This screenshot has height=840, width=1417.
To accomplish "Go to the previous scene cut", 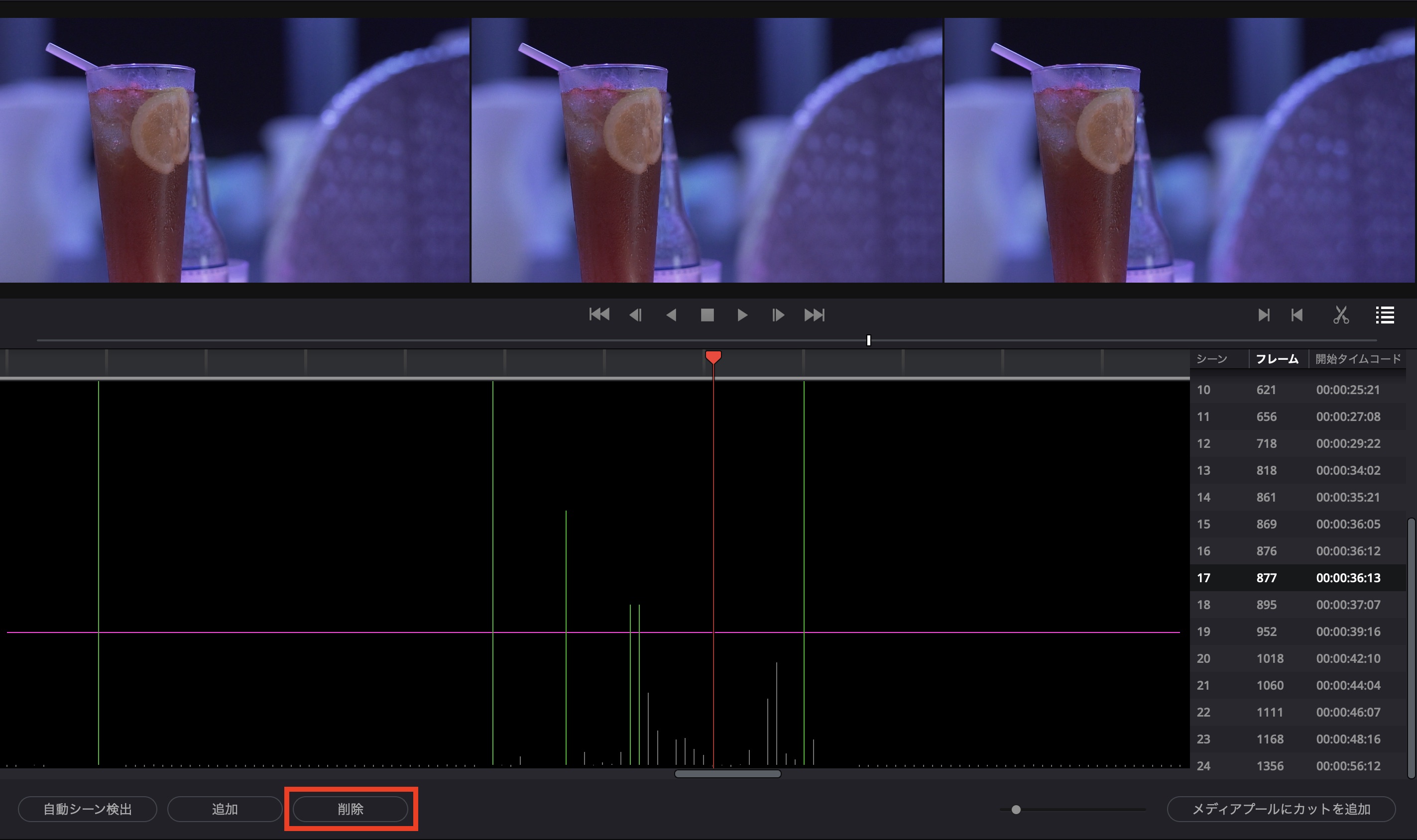I will 1297,315.
